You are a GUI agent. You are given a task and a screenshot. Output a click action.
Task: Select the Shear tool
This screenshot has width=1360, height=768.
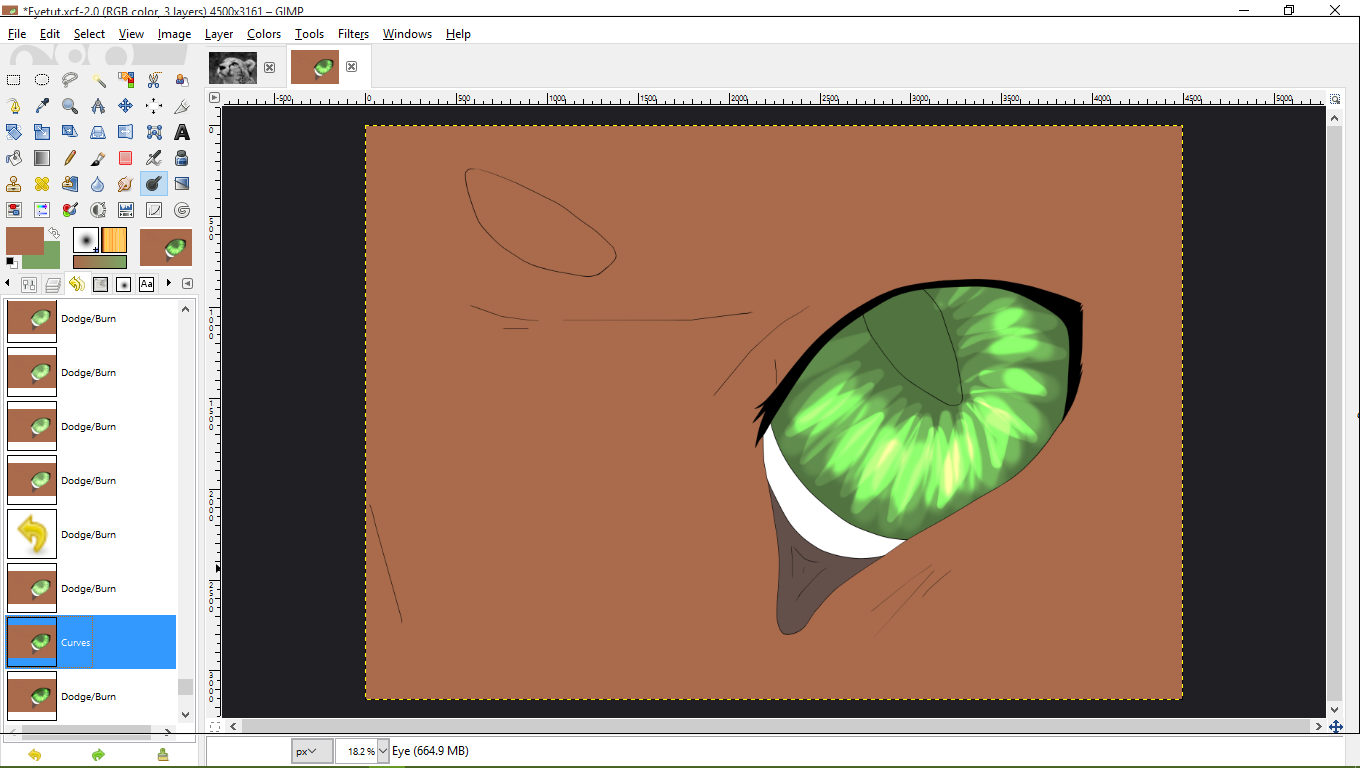coord(70,132)
